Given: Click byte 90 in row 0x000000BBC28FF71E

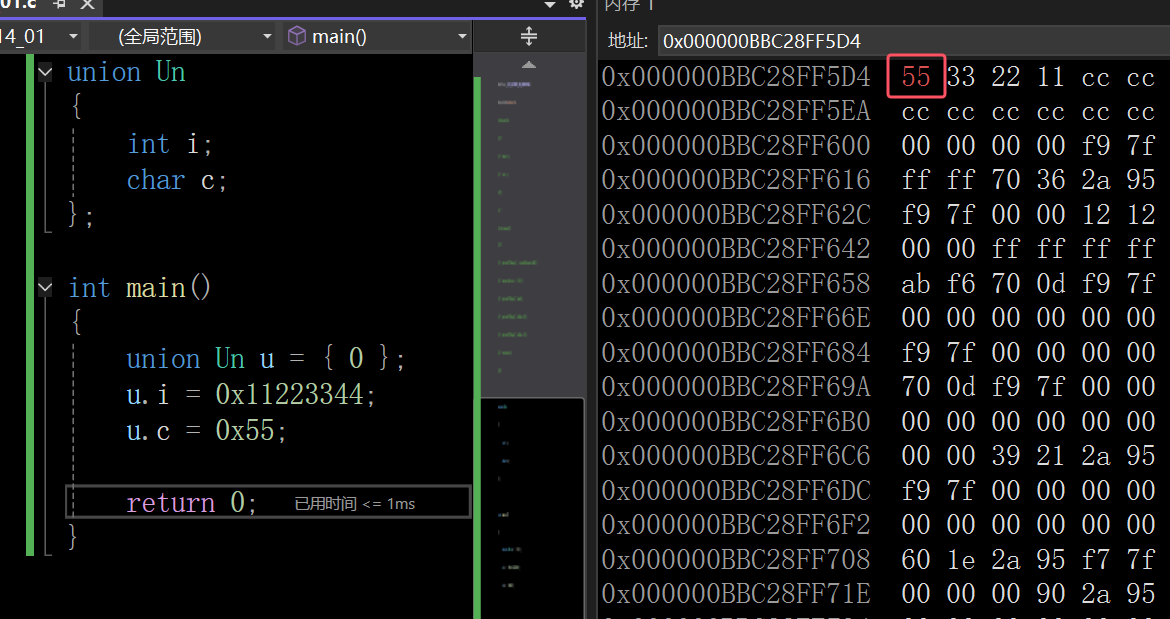Looking at the screenshot, I should pyautogui.click(x=1051, y=594).
